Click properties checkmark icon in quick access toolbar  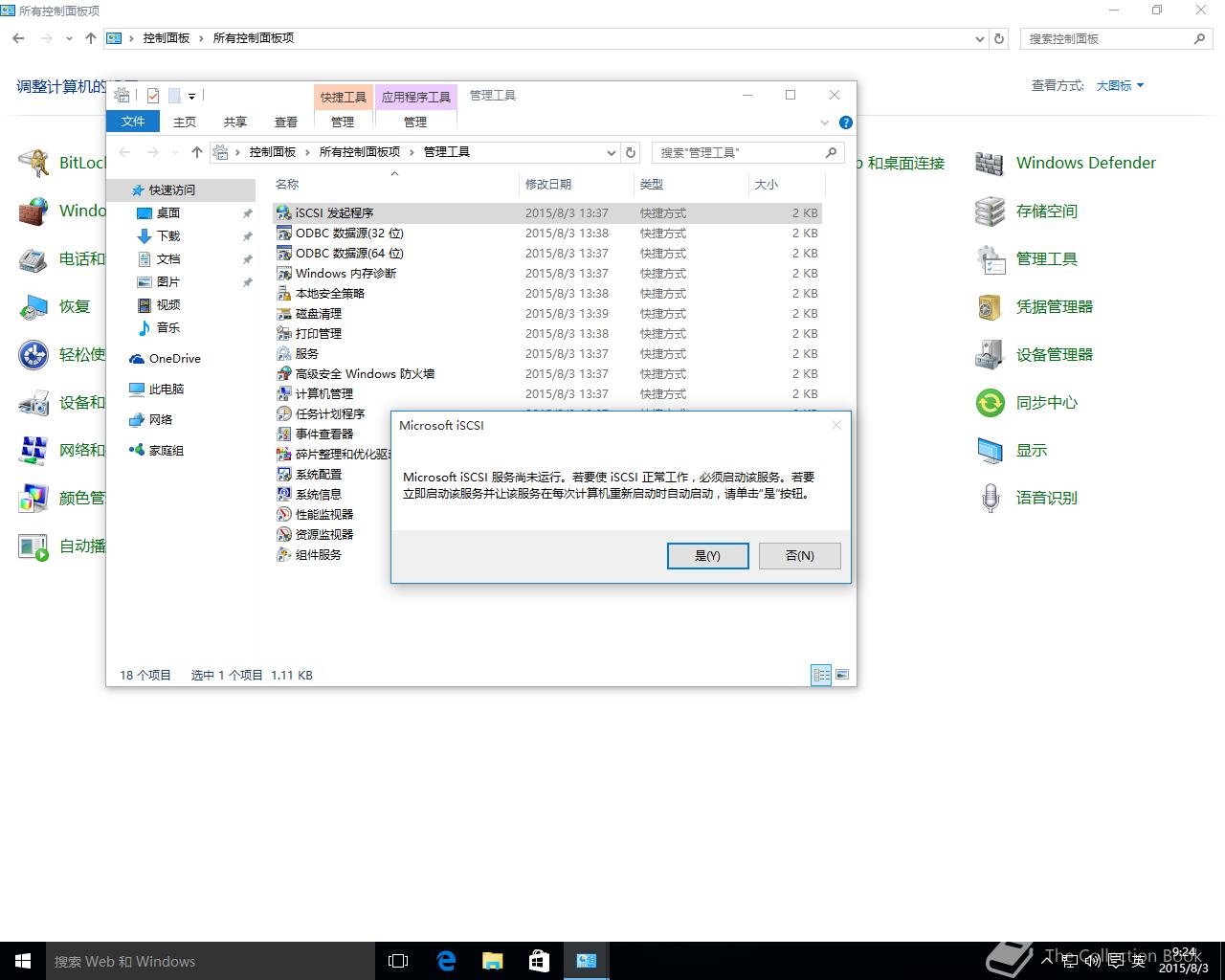[x=153, y=96]
